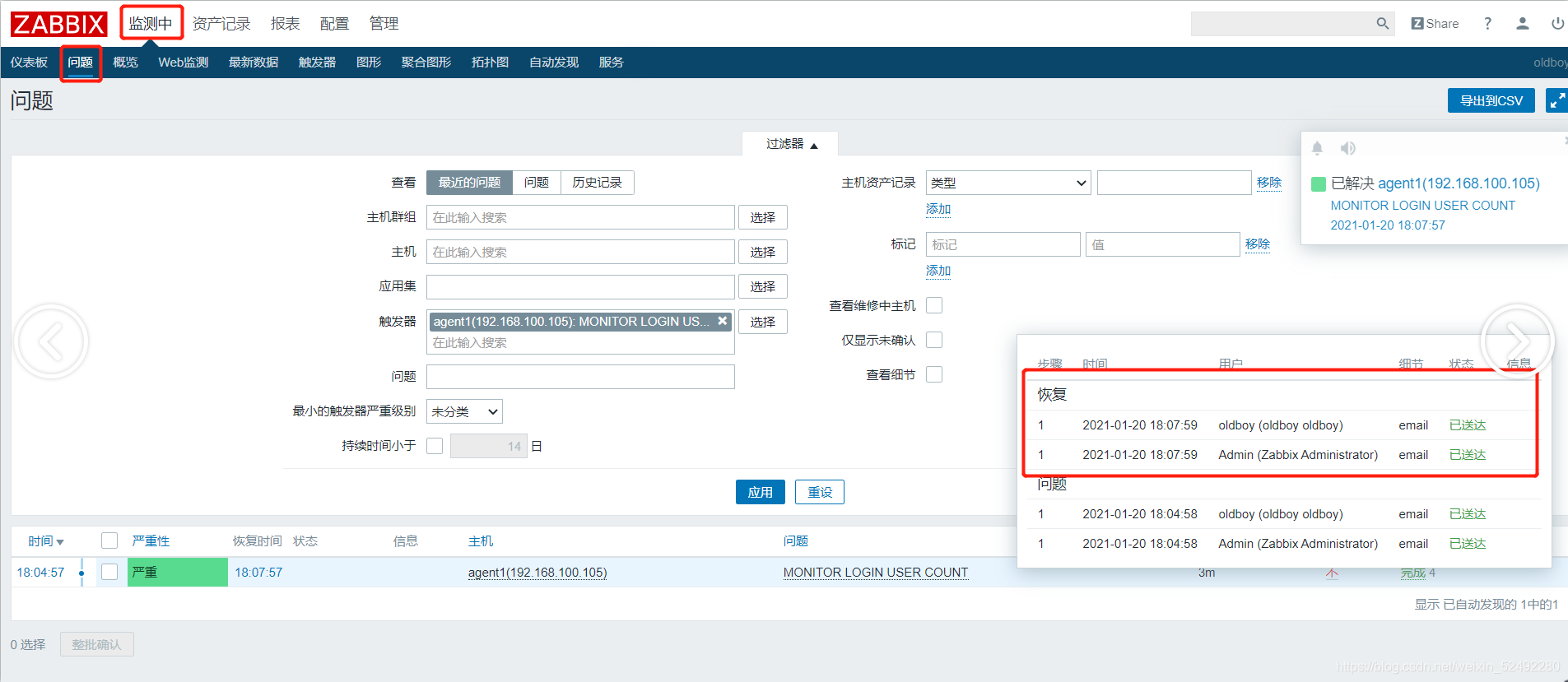Screen dimensions: 1568x682
Task: Go to the 仪表板 submenu
Action: pos(29,63)
